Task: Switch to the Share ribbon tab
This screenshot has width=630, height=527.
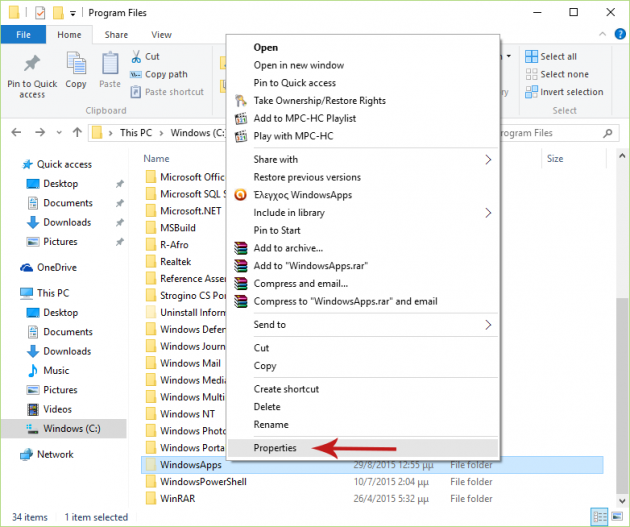Action: (116, 35)
